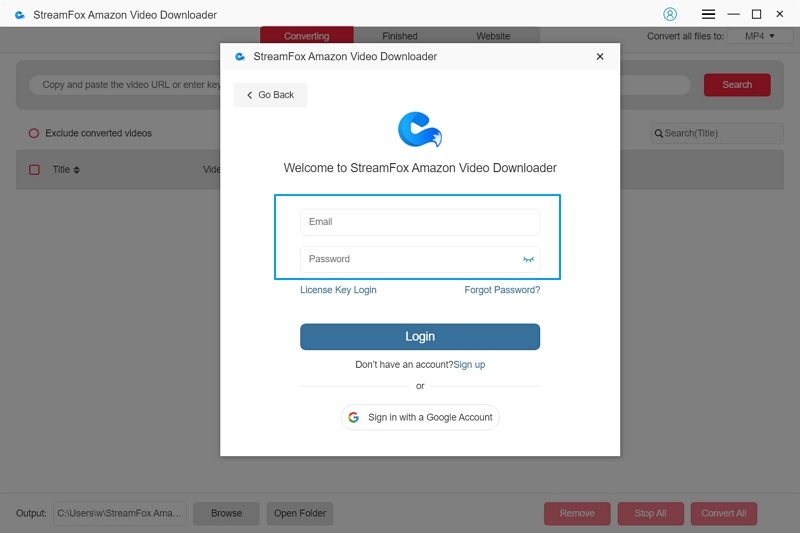Sign in with a Google Account
800x533 pixels.
pyautogui.click(x=420, y=417)
